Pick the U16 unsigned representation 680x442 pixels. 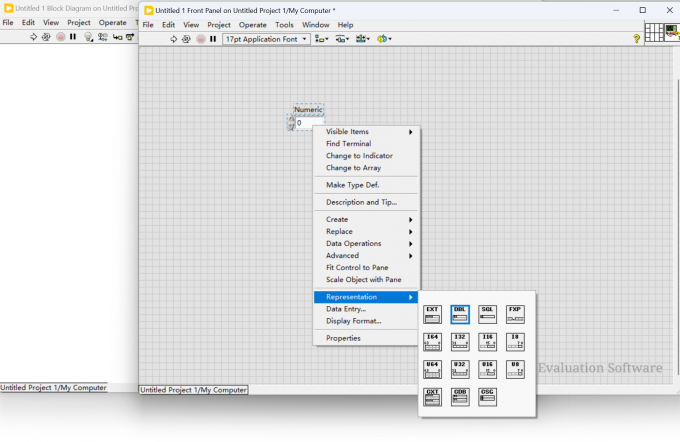pos(487,370)
